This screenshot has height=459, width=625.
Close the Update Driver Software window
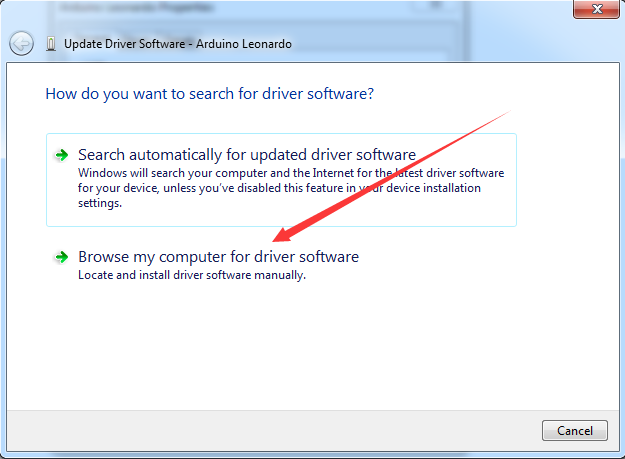(x=596, y=9)
